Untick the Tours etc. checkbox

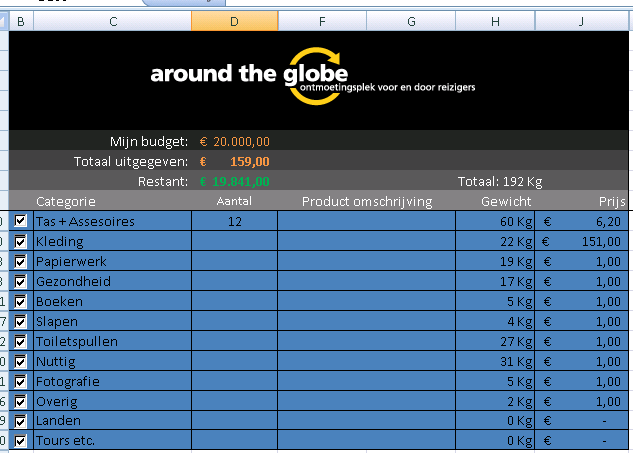coord(20,441)
